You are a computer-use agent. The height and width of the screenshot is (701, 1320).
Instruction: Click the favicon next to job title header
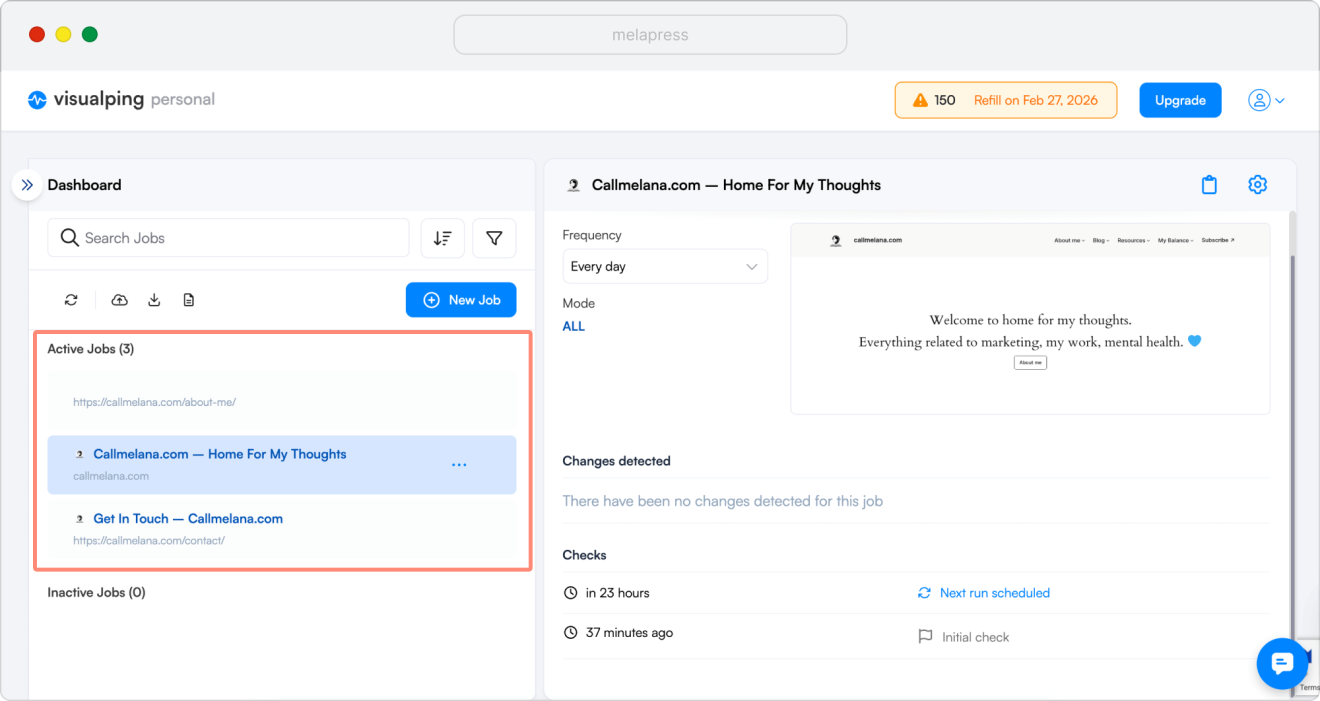tap(574, 185)
